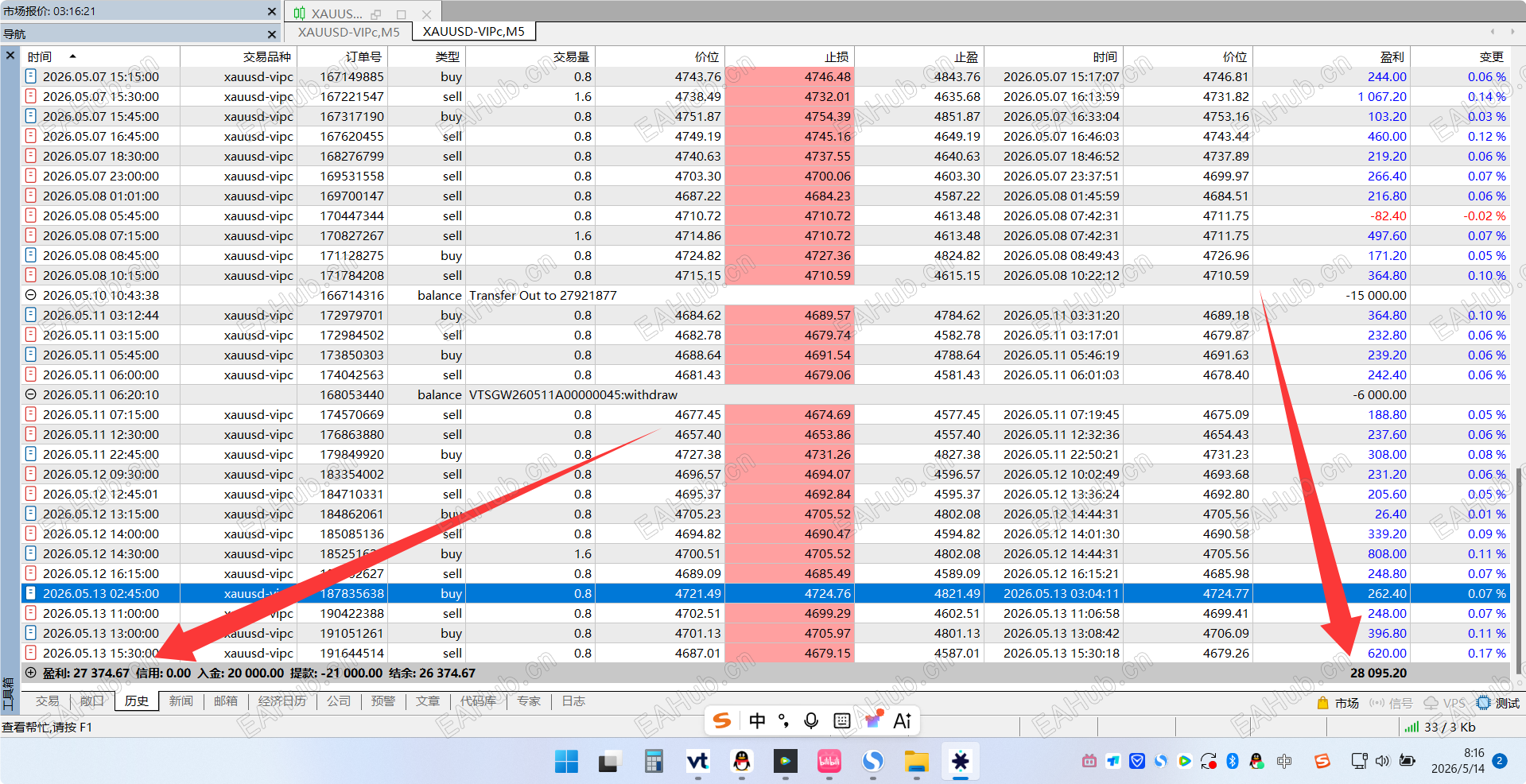
Task: Open the soft keyboard icon in IME bar
Action: click(x=842, y=720)
